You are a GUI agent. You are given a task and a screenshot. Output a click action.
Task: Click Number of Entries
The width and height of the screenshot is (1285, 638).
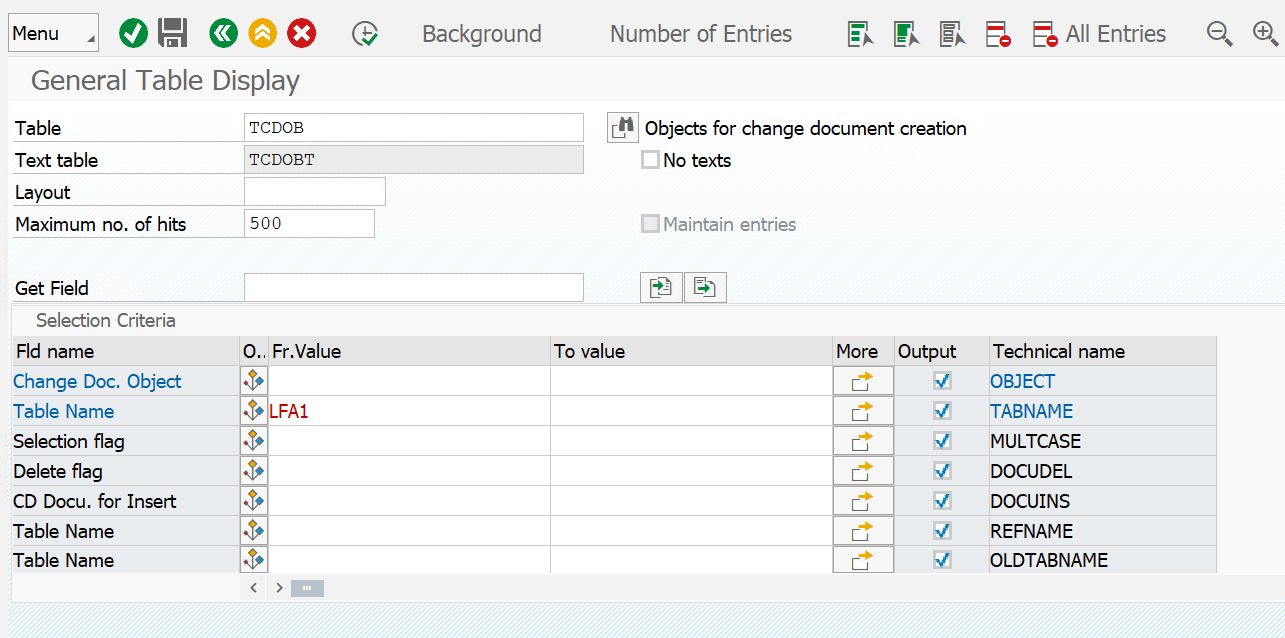(x=700, y=33)
